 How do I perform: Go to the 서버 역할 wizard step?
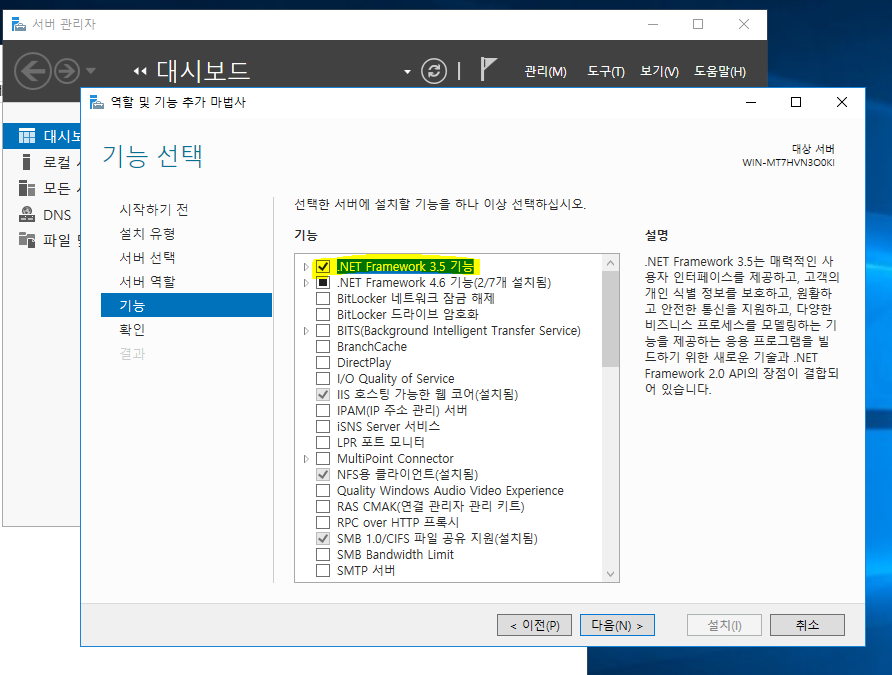[x=147, y=281]
